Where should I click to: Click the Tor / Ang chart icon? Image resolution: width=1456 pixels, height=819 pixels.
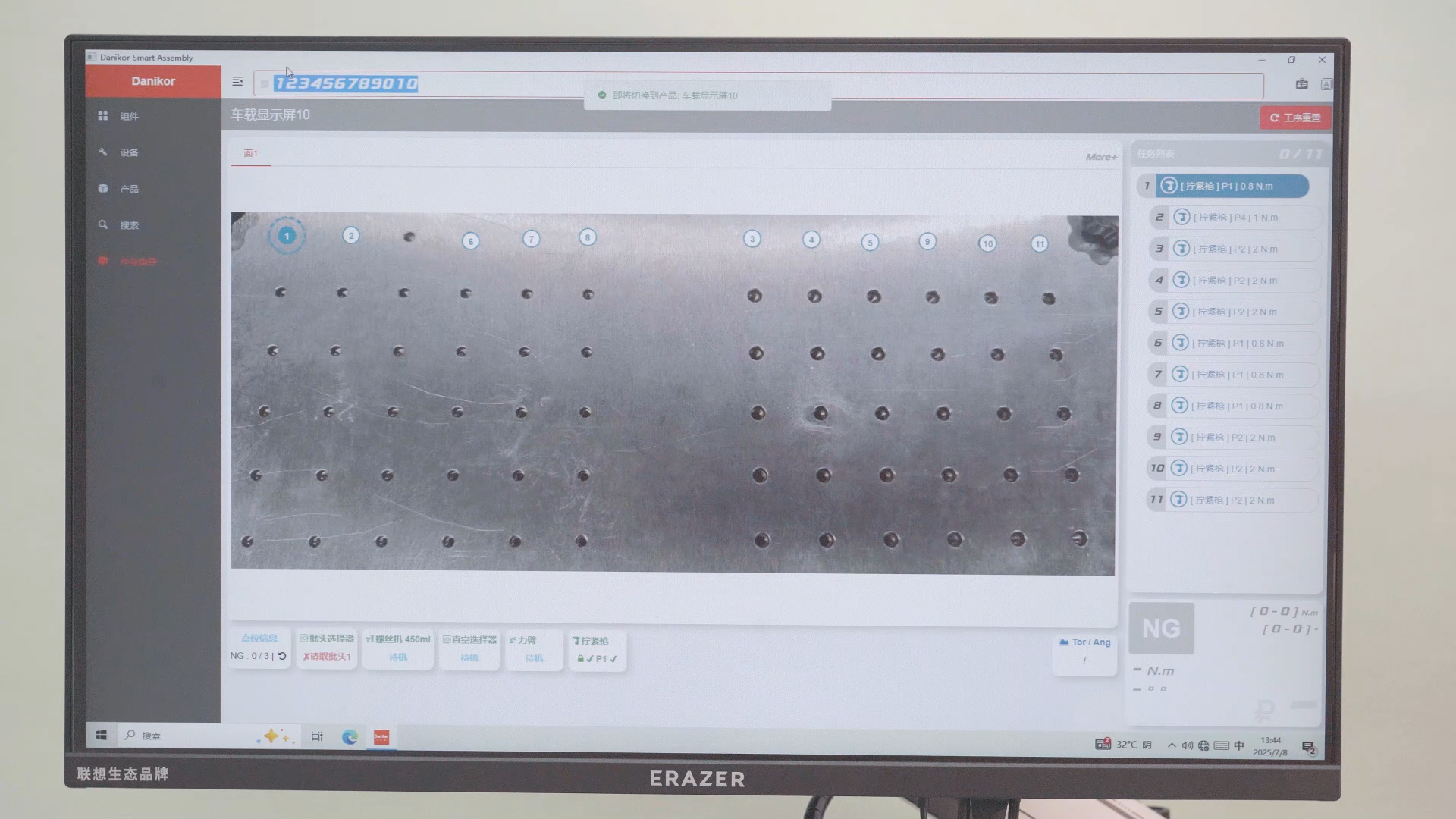coord(1064,642)
